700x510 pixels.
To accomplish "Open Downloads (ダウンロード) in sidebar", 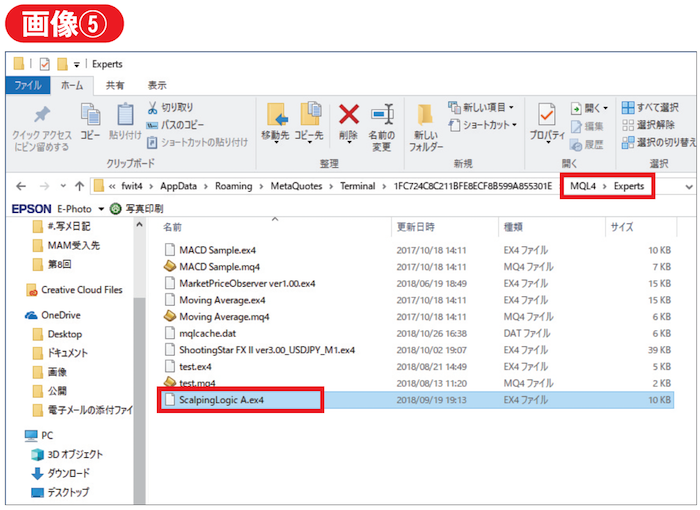I will (x=61, y=473).
